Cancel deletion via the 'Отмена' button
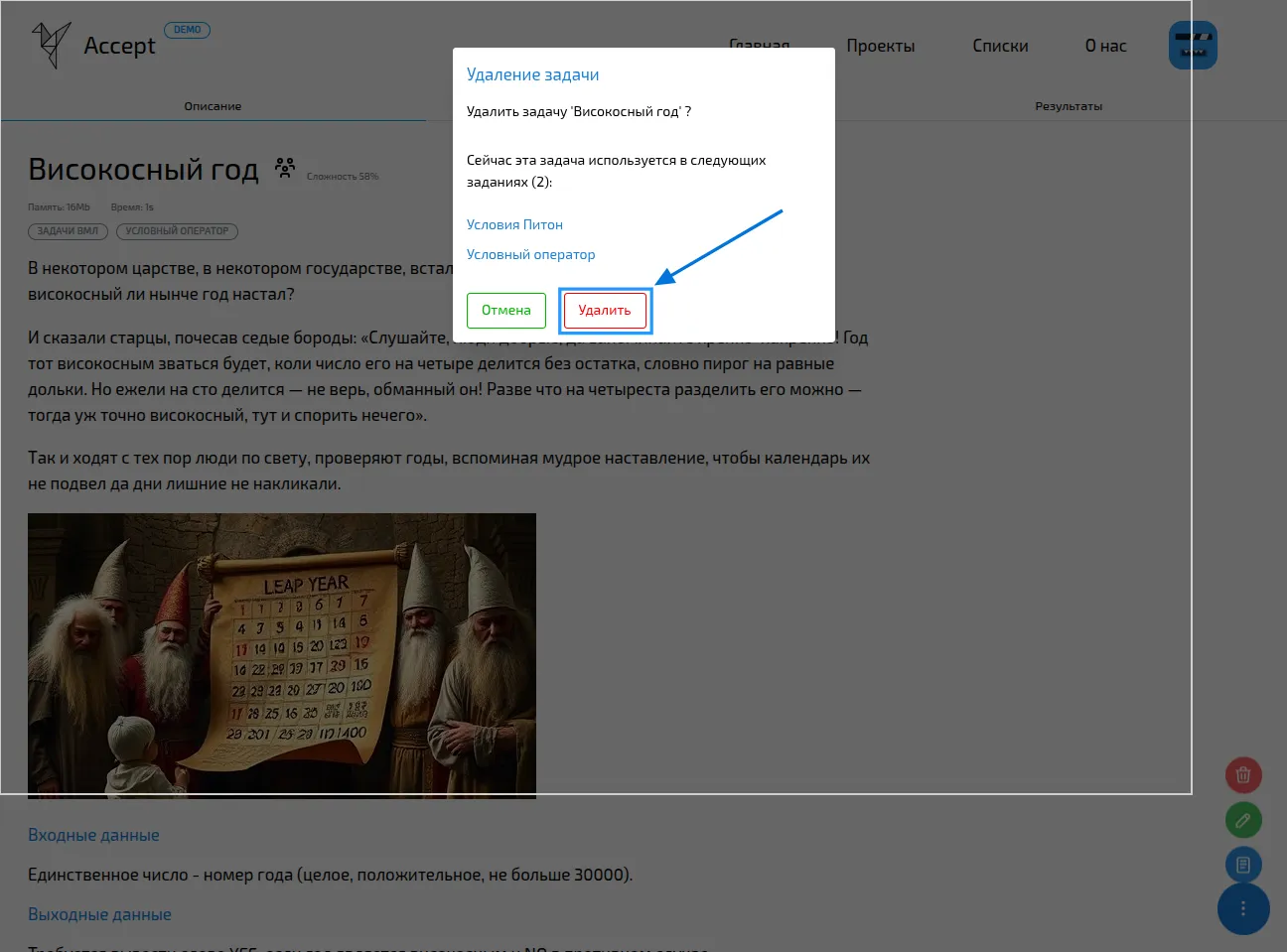The width and height of the screenshot is (1287, 952). point(506,310)
